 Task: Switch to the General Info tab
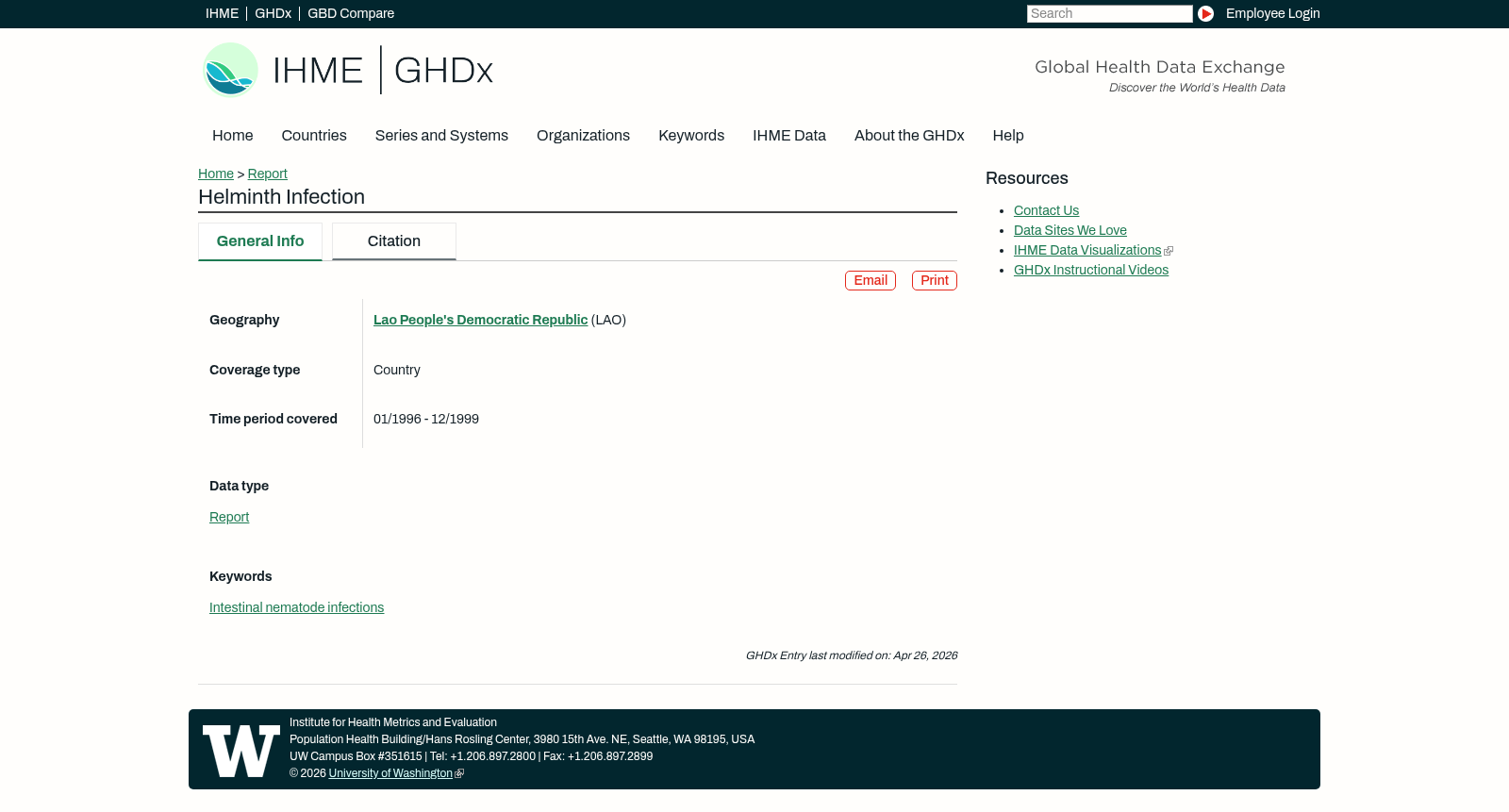pos(260,241)
